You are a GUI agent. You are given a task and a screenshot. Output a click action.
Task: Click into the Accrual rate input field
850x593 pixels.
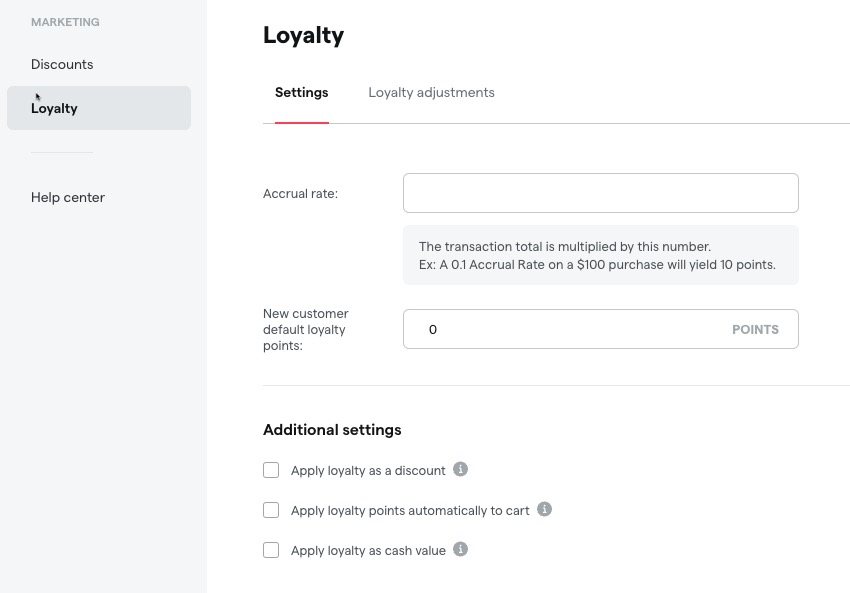coord(601,193)
